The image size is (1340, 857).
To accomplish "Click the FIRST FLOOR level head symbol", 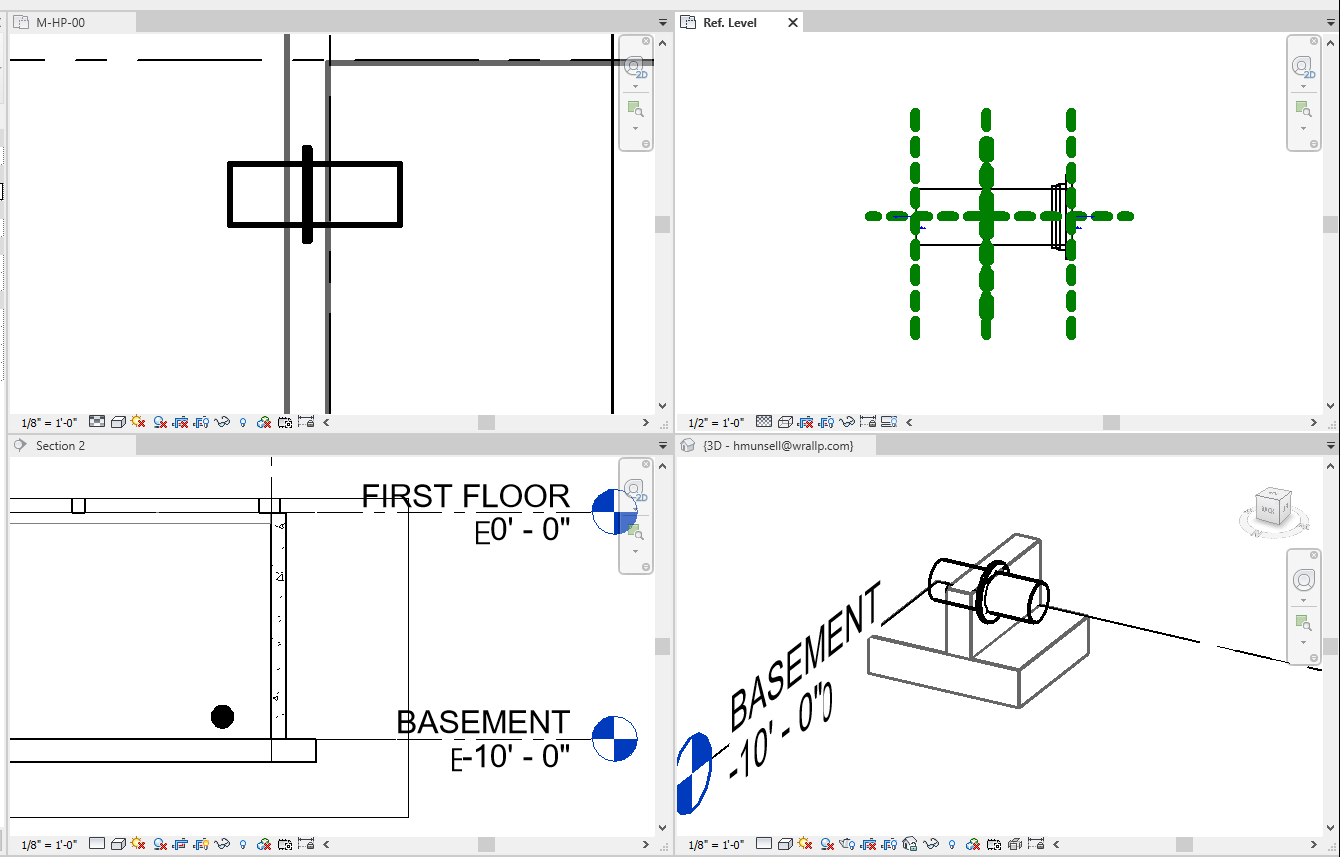I will tap(615, 510).
